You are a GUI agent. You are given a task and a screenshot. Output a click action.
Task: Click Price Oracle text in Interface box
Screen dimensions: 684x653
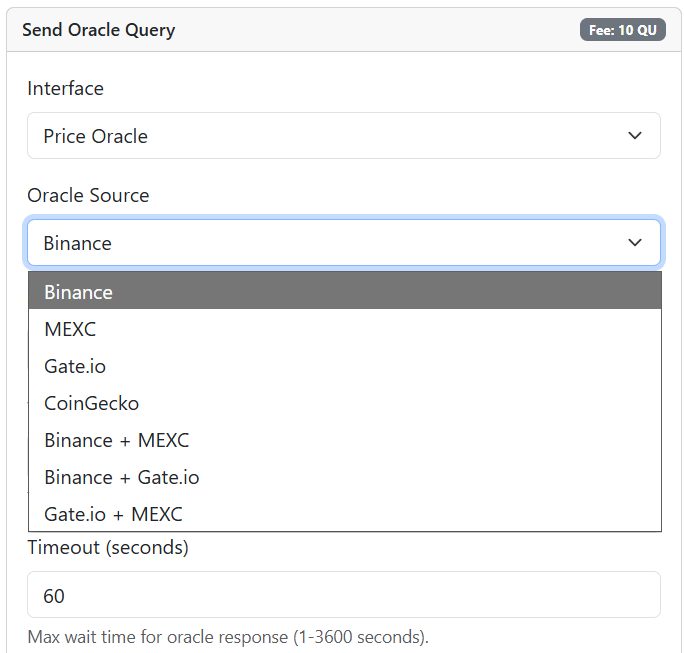tap(95, 136)
